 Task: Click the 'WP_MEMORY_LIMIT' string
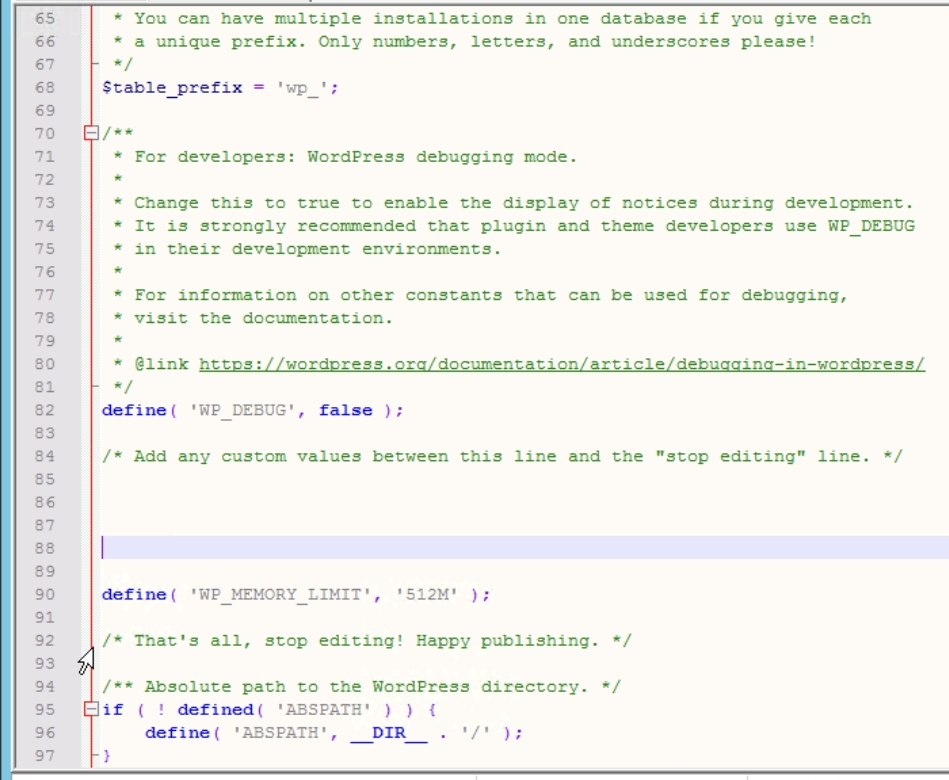280,595
